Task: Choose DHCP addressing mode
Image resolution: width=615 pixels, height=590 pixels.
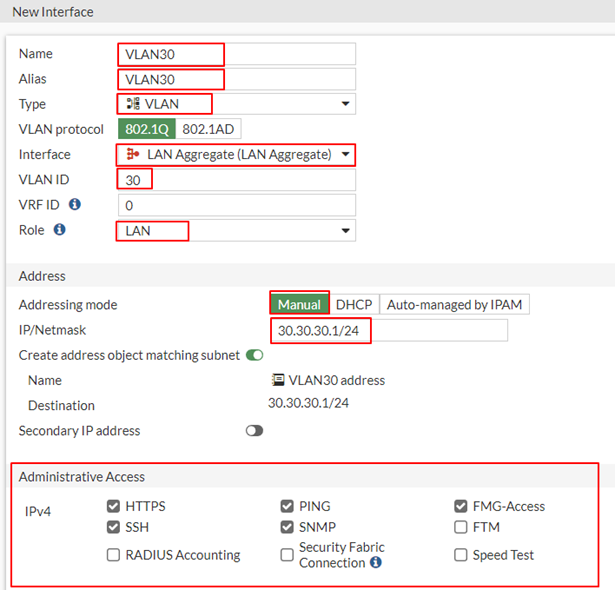Action: click(x=354, y=304)
